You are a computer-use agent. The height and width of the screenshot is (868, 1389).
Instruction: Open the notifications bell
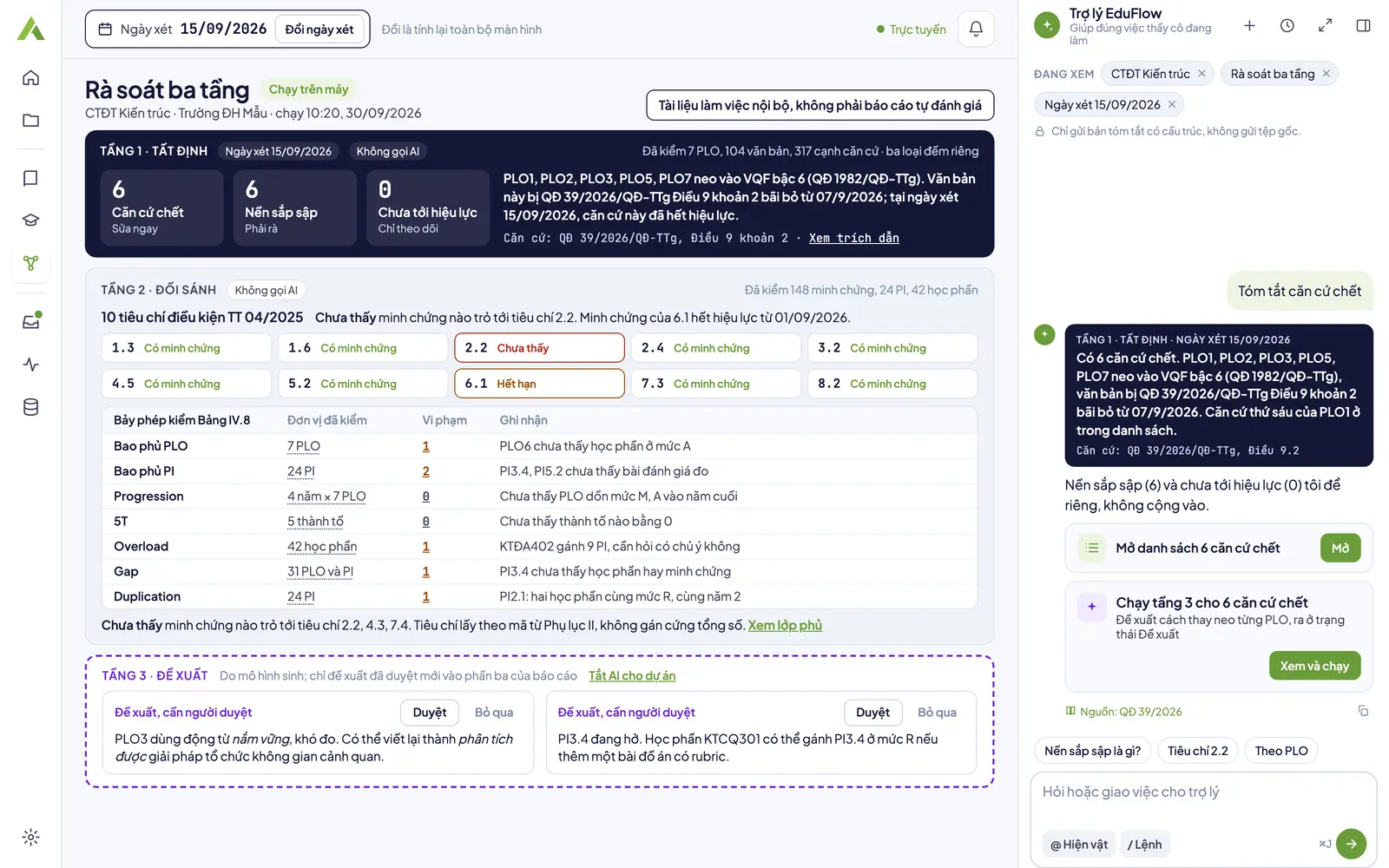[976, 30]
